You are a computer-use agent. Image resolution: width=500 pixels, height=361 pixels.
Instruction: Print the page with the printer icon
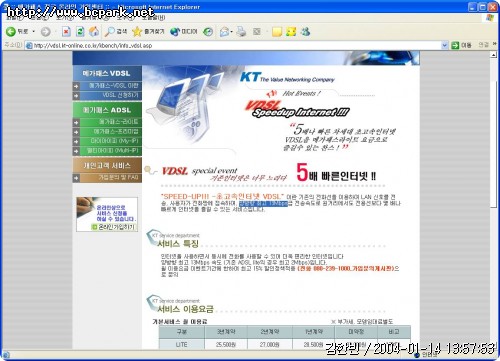(x=241, y=32)
